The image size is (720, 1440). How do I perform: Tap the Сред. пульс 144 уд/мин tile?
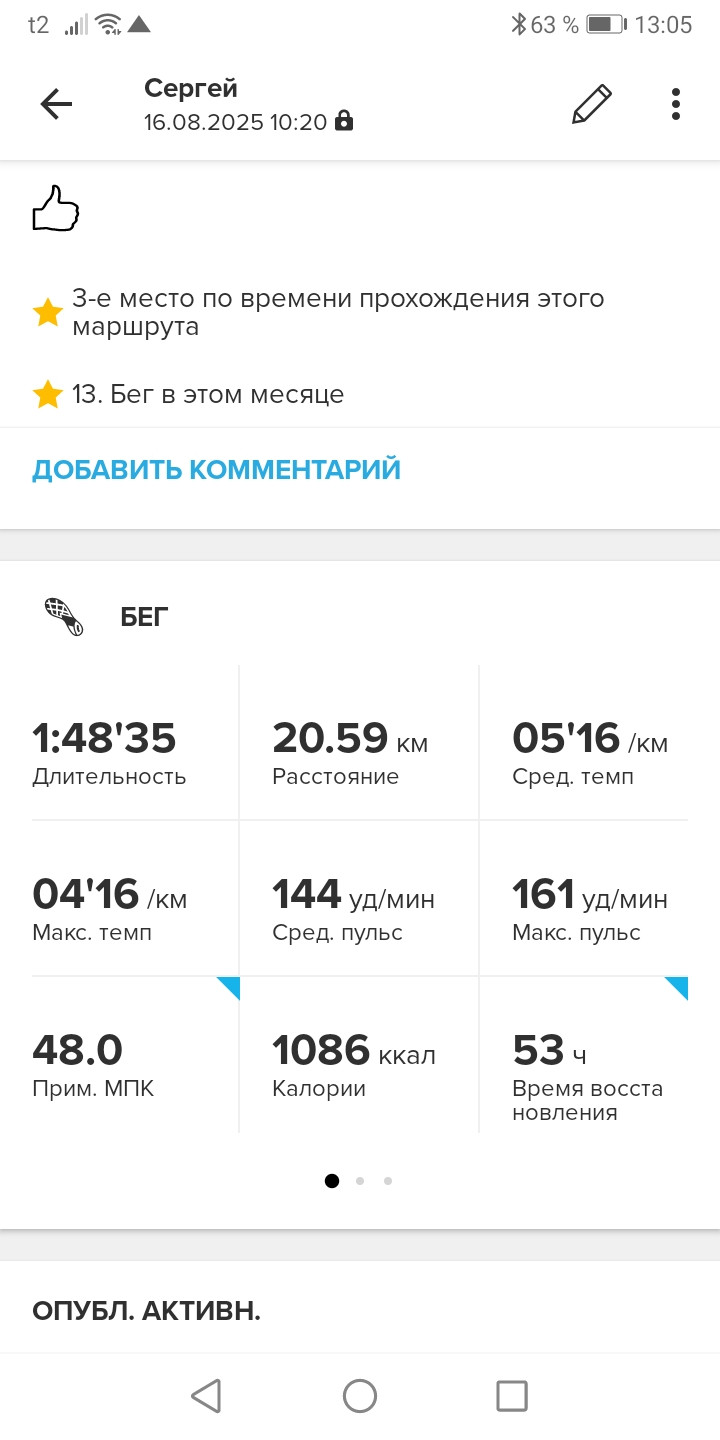(359, 898)
